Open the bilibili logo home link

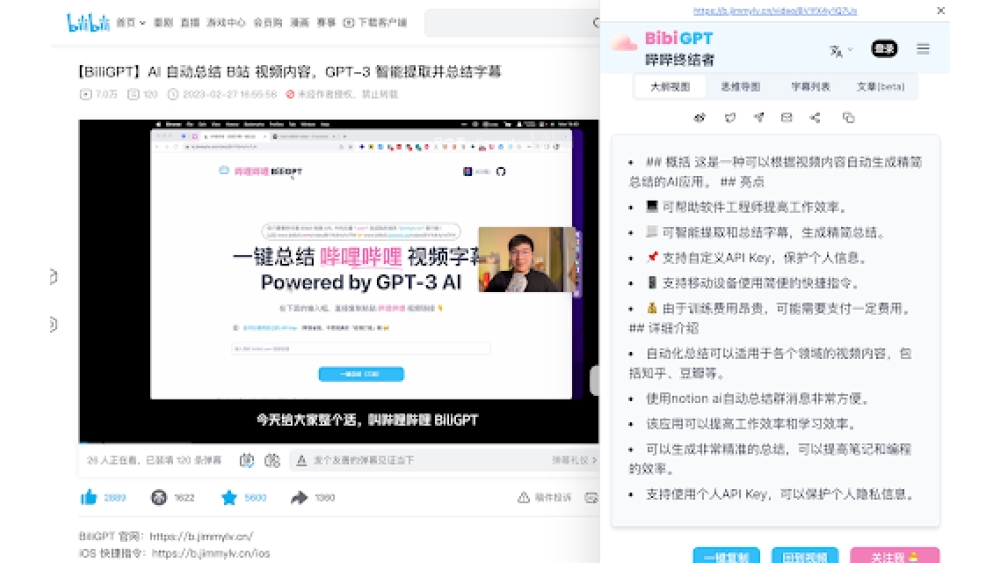click(88, 23)
